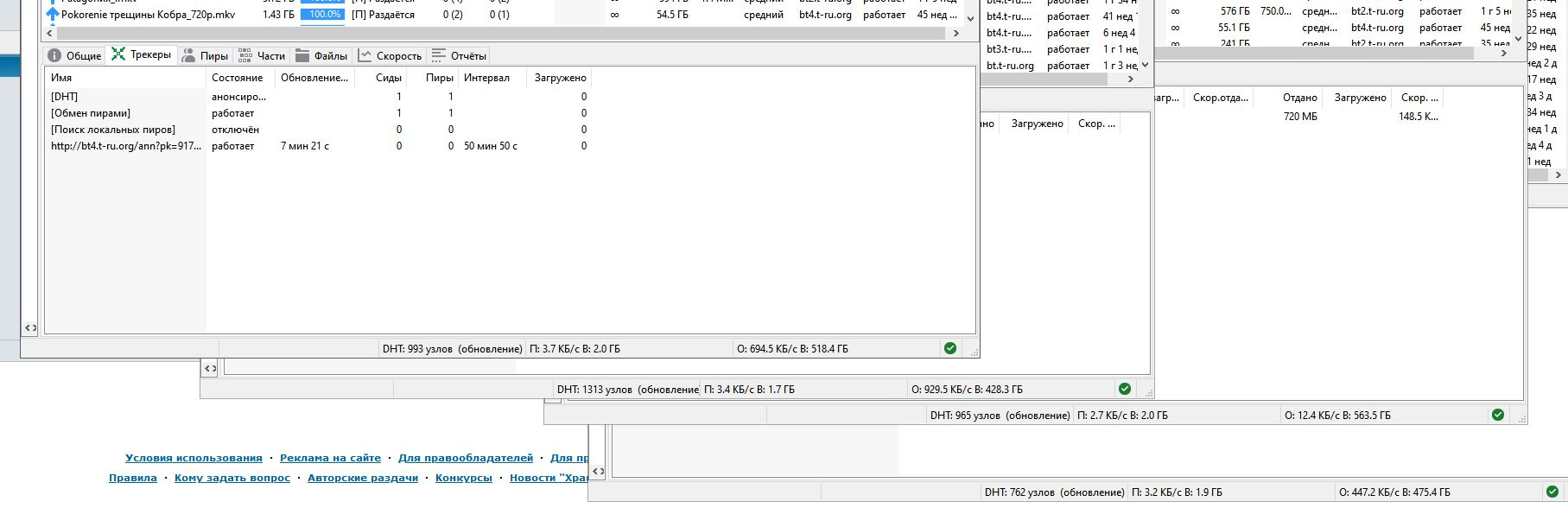Toggle the sidebar expander in the DHT 762 window
1568x527 pixels.
[598, 471]
